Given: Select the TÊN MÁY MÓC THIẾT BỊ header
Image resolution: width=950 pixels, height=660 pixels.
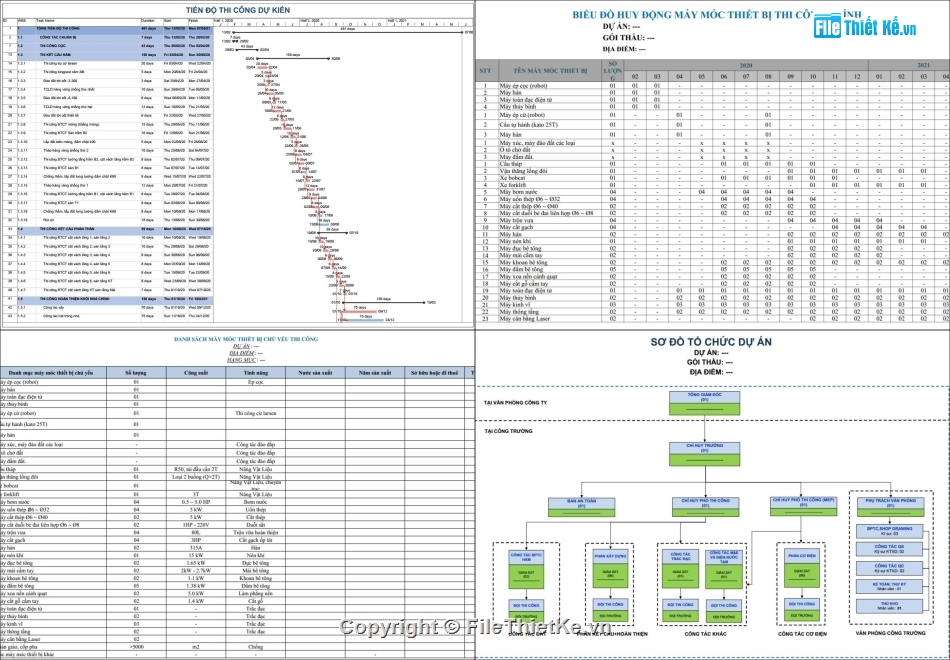Looking at the screenshot, I should click(x=550, y=71).
